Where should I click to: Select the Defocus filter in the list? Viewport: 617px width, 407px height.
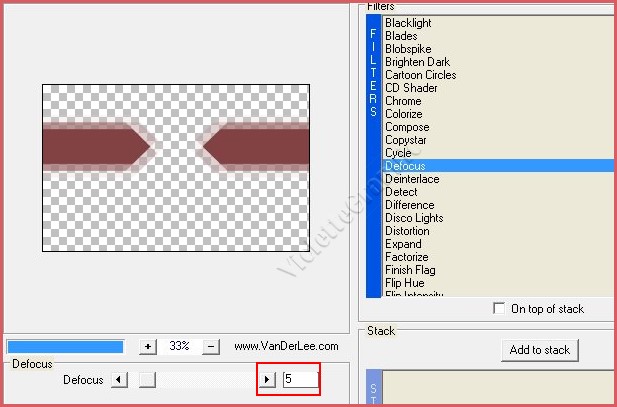[405, 166]
